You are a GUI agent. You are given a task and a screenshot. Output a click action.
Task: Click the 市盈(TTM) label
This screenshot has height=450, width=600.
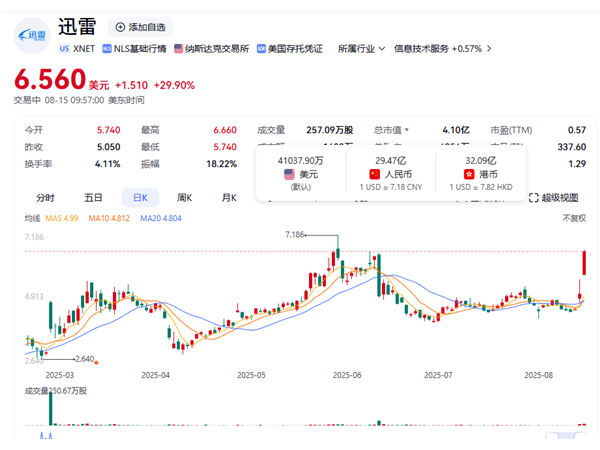[511, 130]
